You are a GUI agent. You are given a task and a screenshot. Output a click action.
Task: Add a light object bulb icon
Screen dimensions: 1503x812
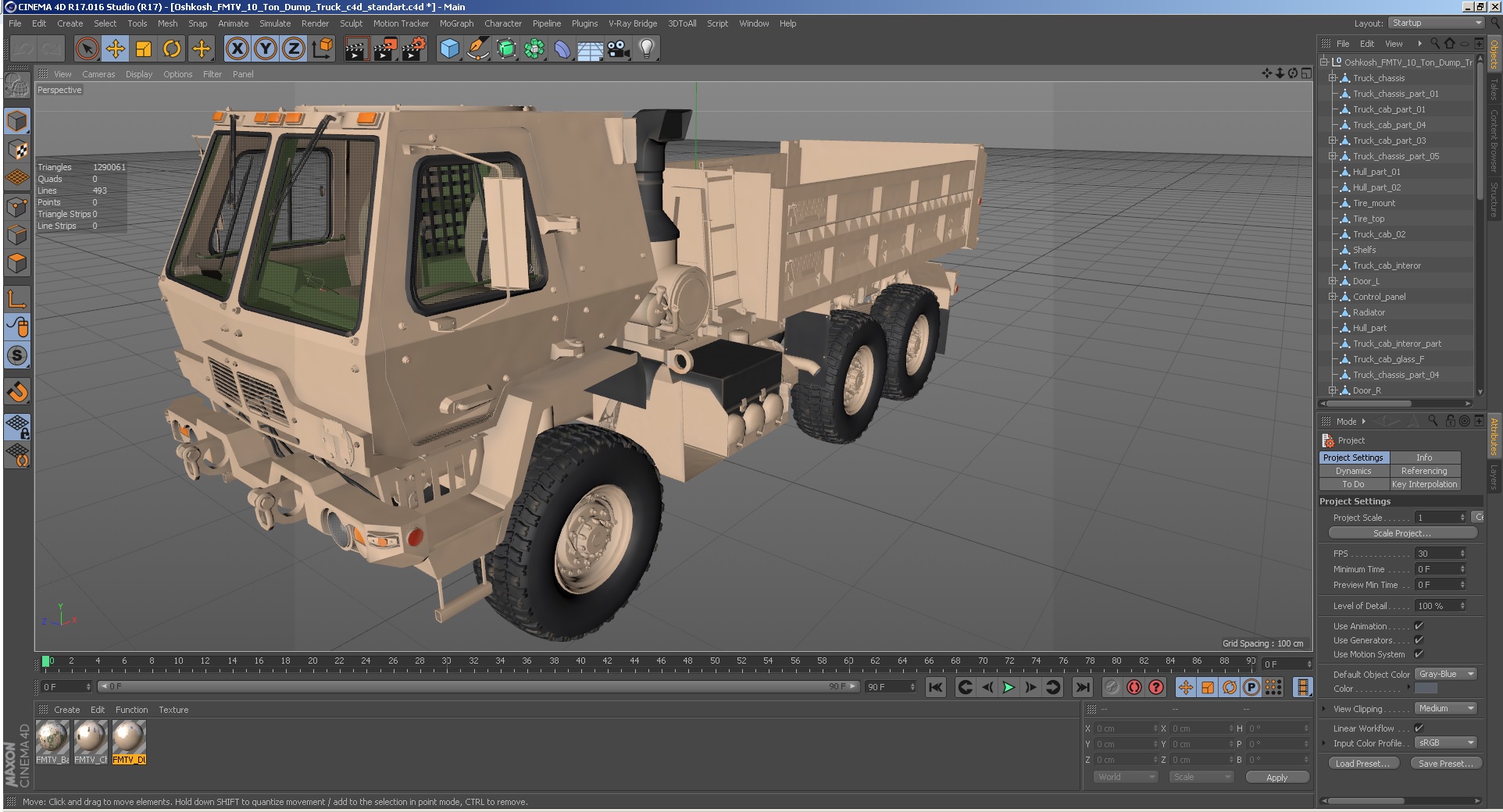tap(647, 49)
